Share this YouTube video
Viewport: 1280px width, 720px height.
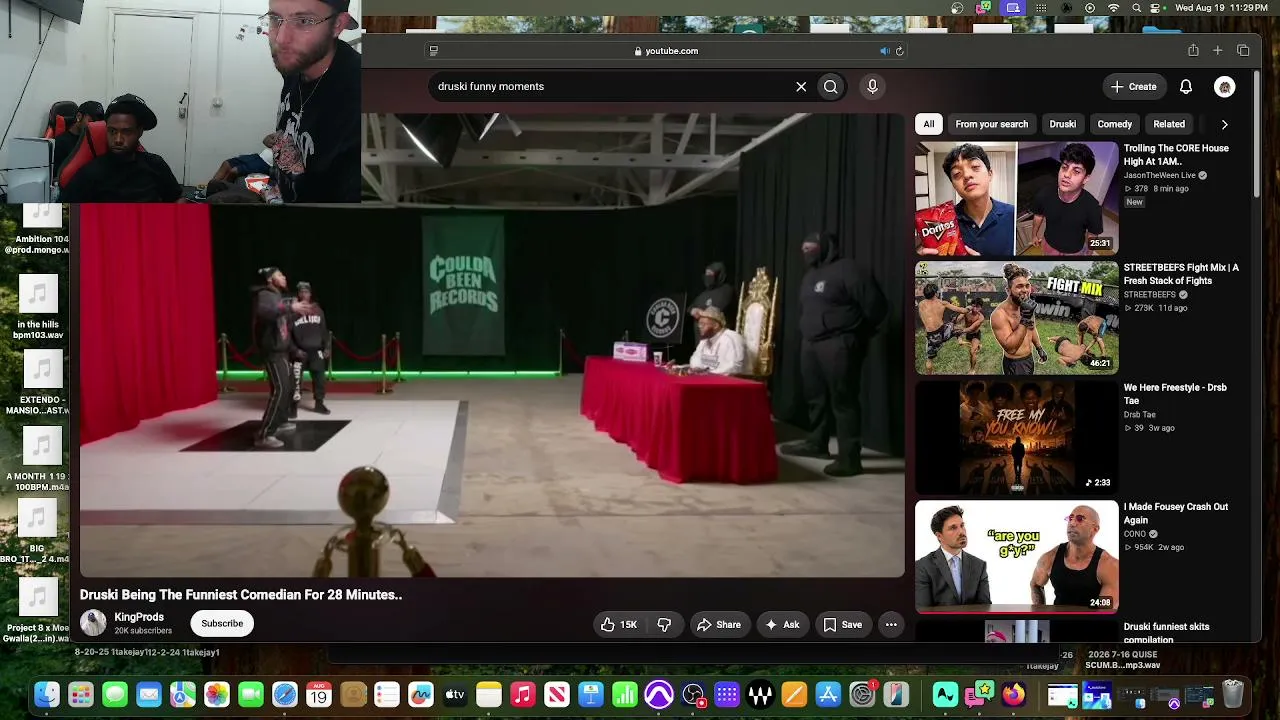click(719, 625)
